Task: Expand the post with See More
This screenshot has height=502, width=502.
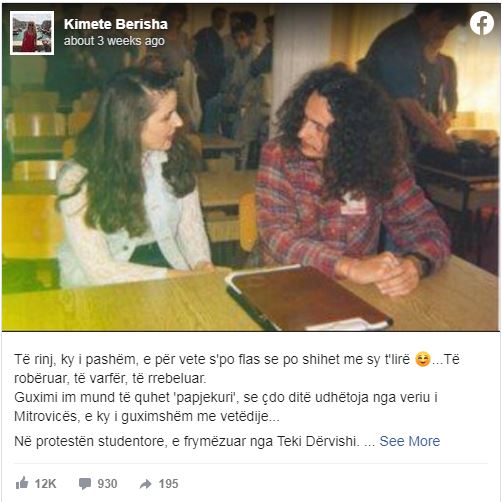Action: point(410,441)
